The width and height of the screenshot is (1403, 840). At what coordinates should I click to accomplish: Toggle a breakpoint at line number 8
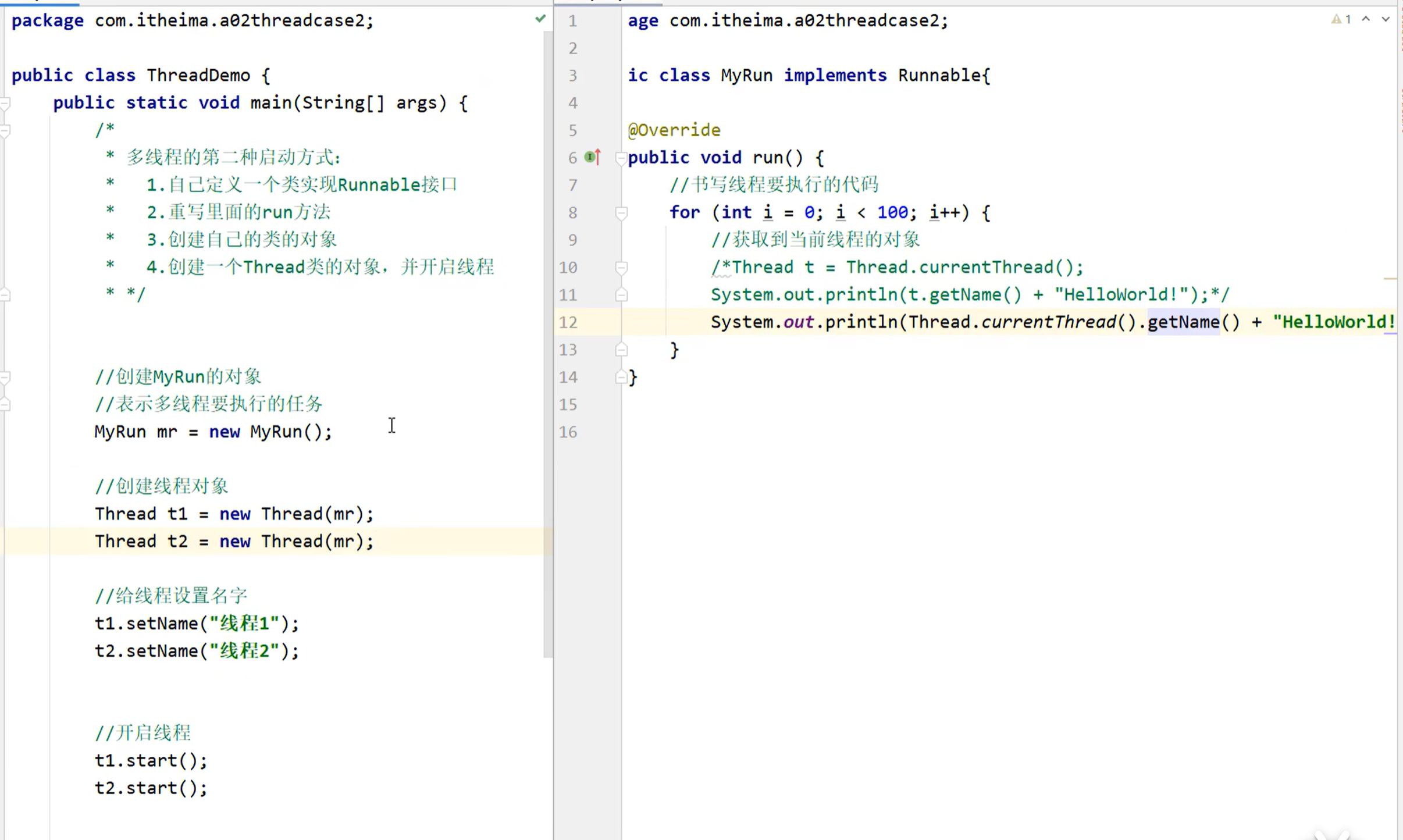pyautogui.click(x=572, y=213)
